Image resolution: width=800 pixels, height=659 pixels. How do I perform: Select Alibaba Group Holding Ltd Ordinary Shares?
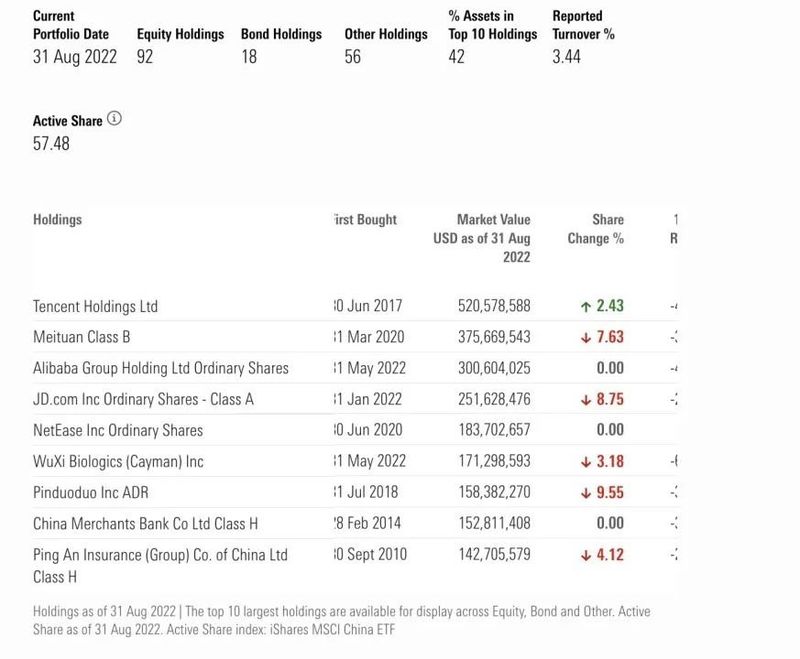[161, 368]
